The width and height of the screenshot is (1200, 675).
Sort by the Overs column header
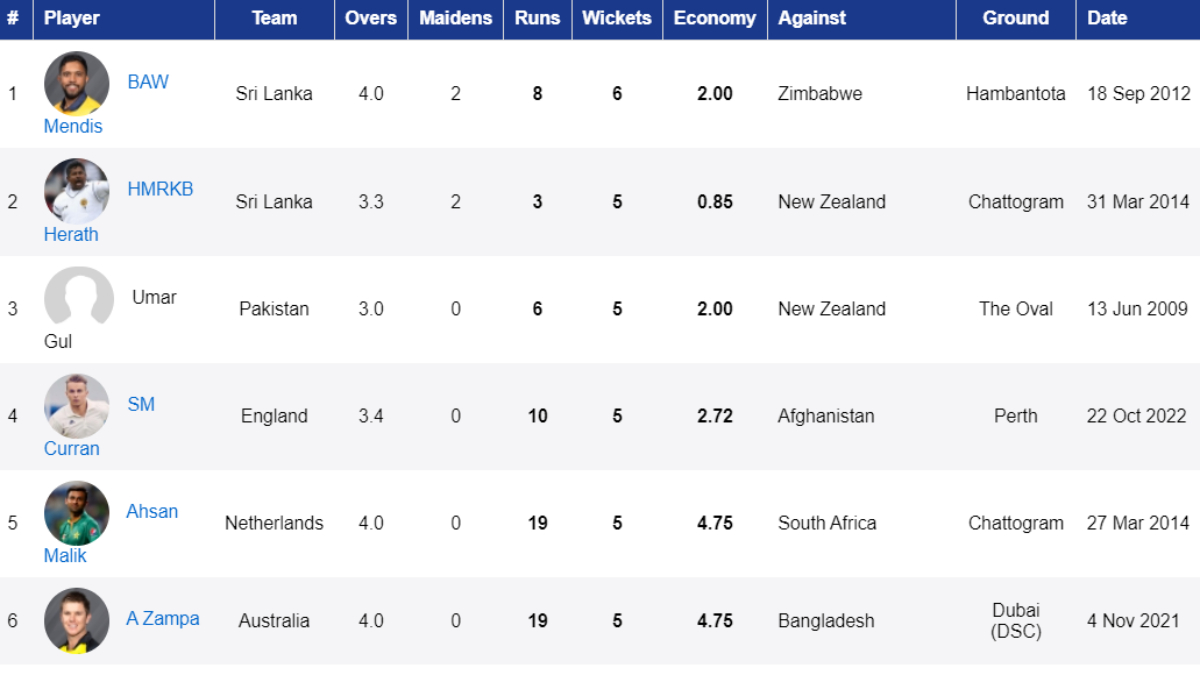pos(370,18)
